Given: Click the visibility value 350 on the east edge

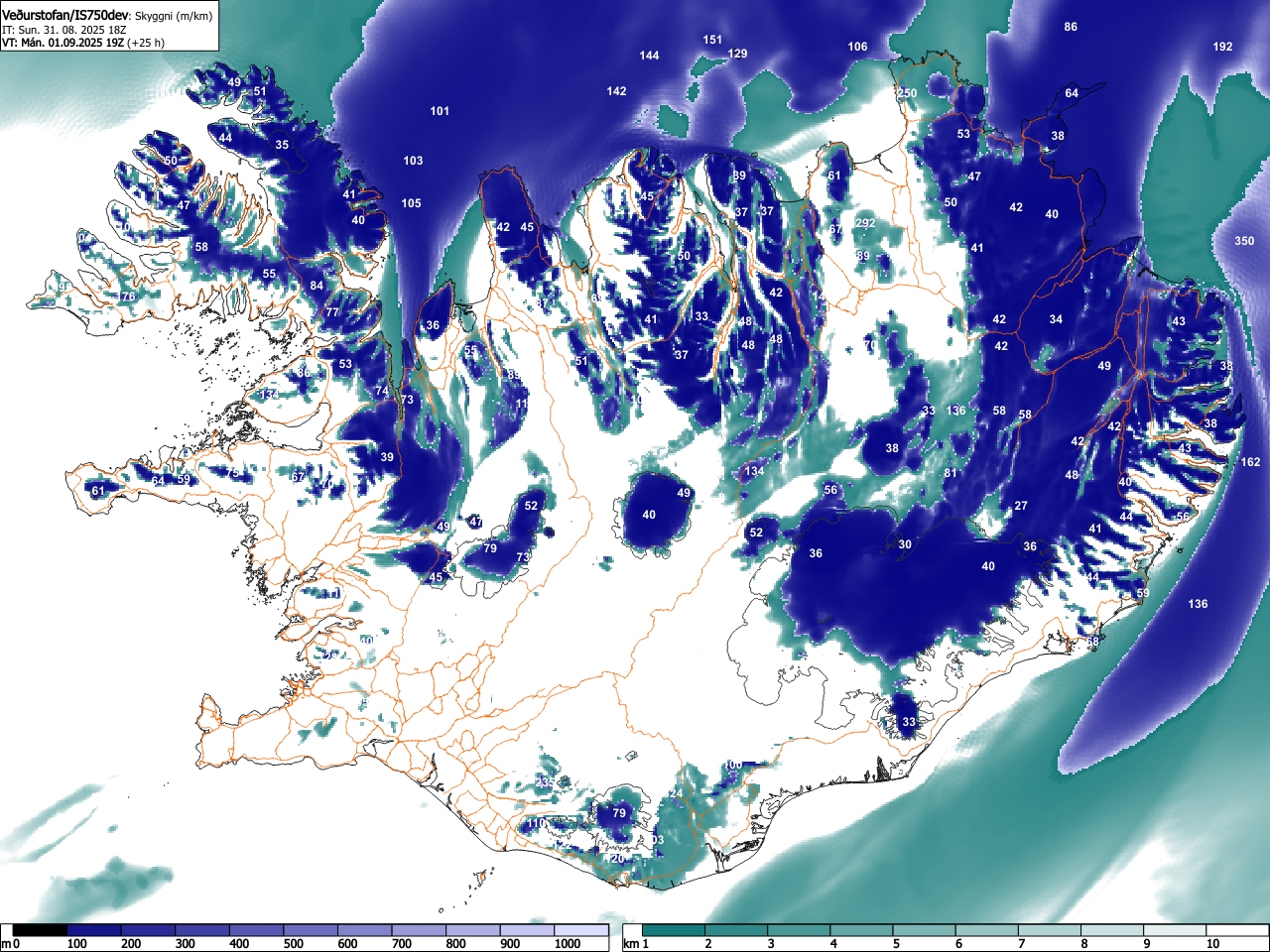Looking at the screenshot, I should point(1244,241).
